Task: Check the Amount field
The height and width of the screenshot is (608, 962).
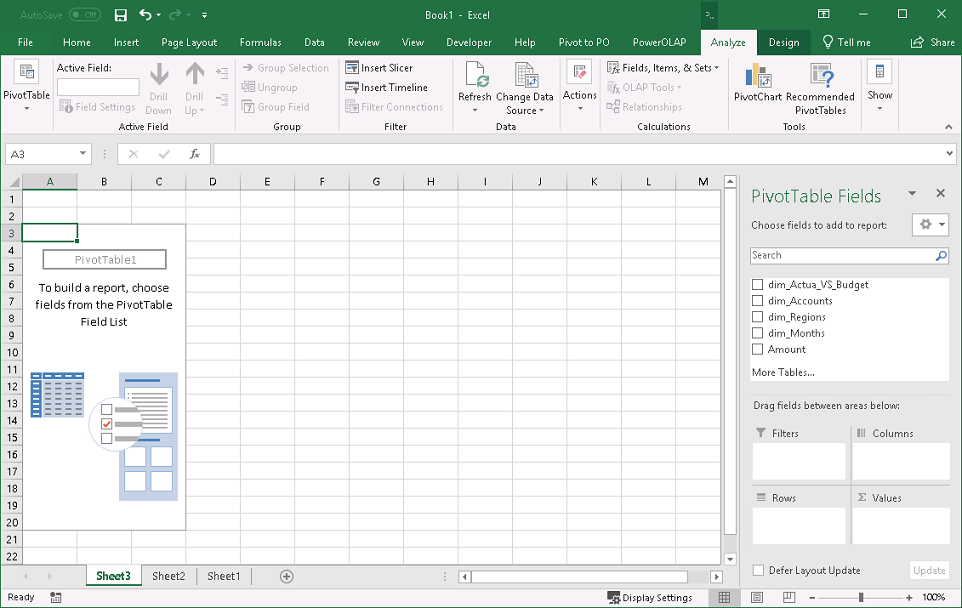Action: pyautogui.click(x=758, y=349)
